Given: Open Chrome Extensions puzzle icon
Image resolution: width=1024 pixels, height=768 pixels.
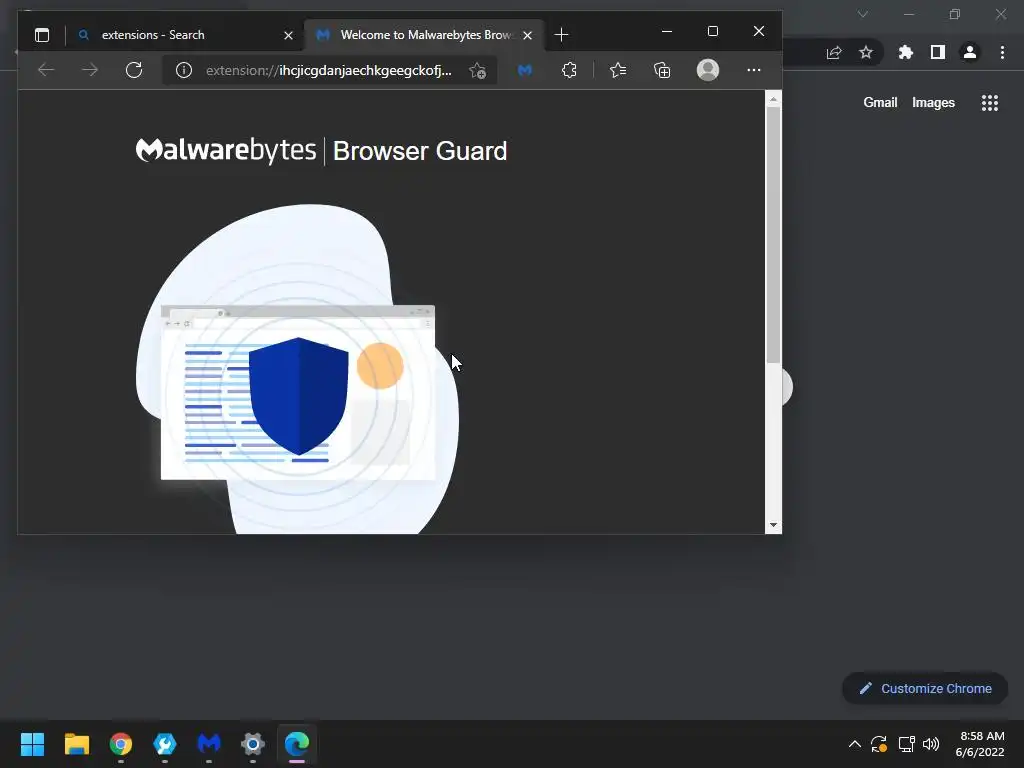Looking at the screenshot, I should pos(906,52).
